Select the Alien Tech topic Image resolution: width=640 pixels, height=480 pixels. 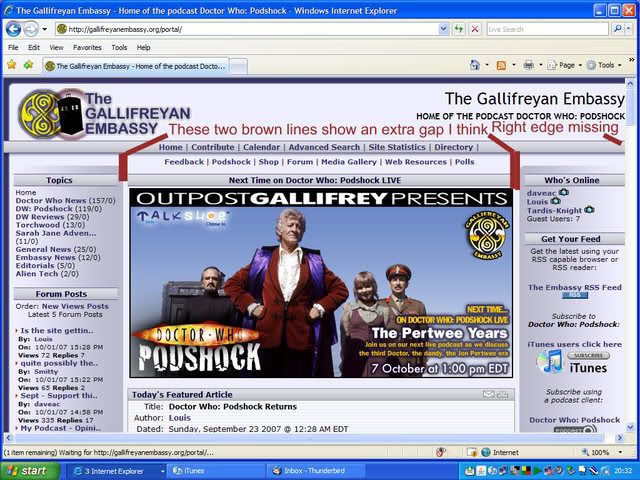[x=37, y=273]
